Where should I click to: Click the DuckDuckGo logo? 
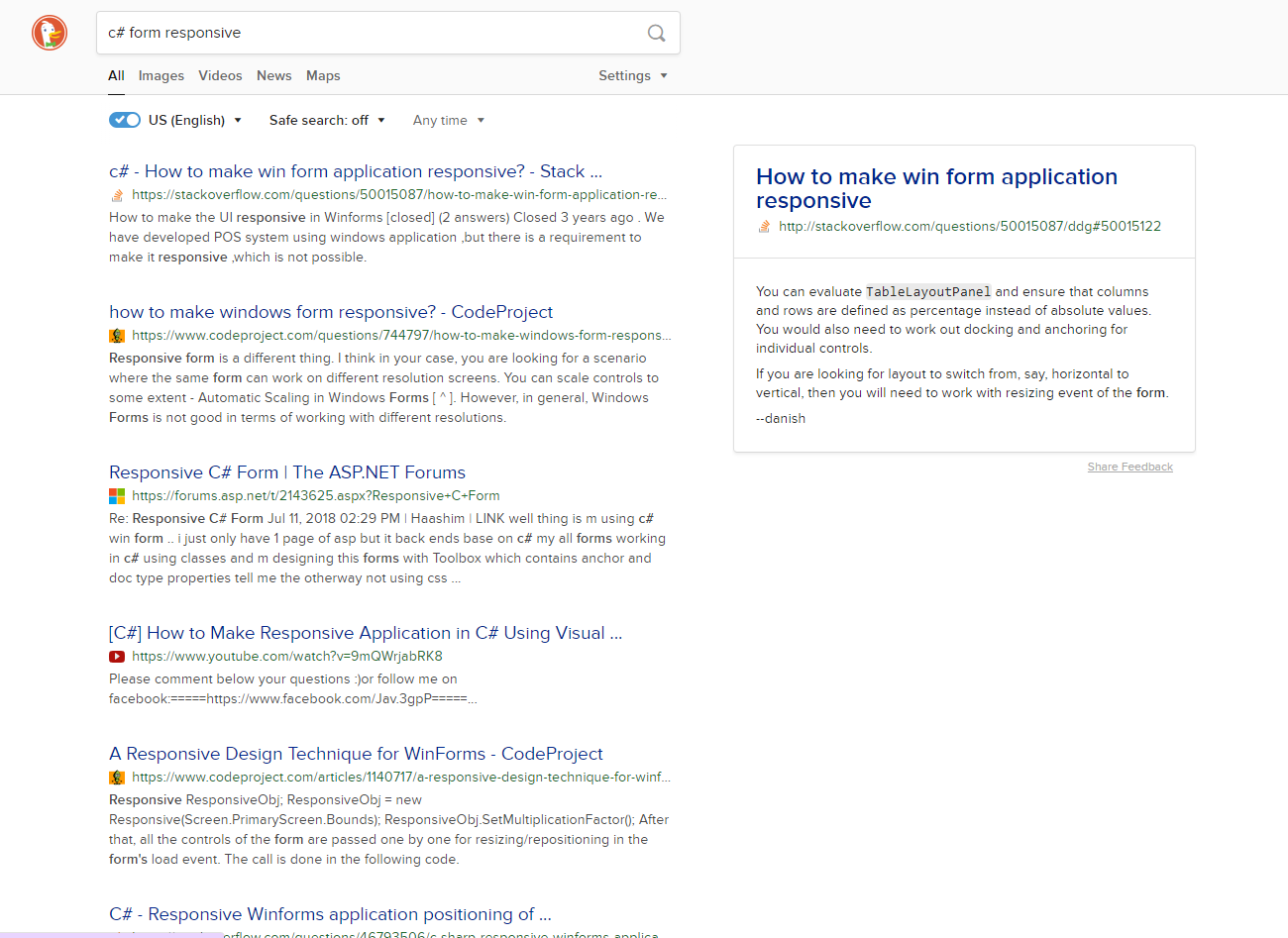(50, 33)
